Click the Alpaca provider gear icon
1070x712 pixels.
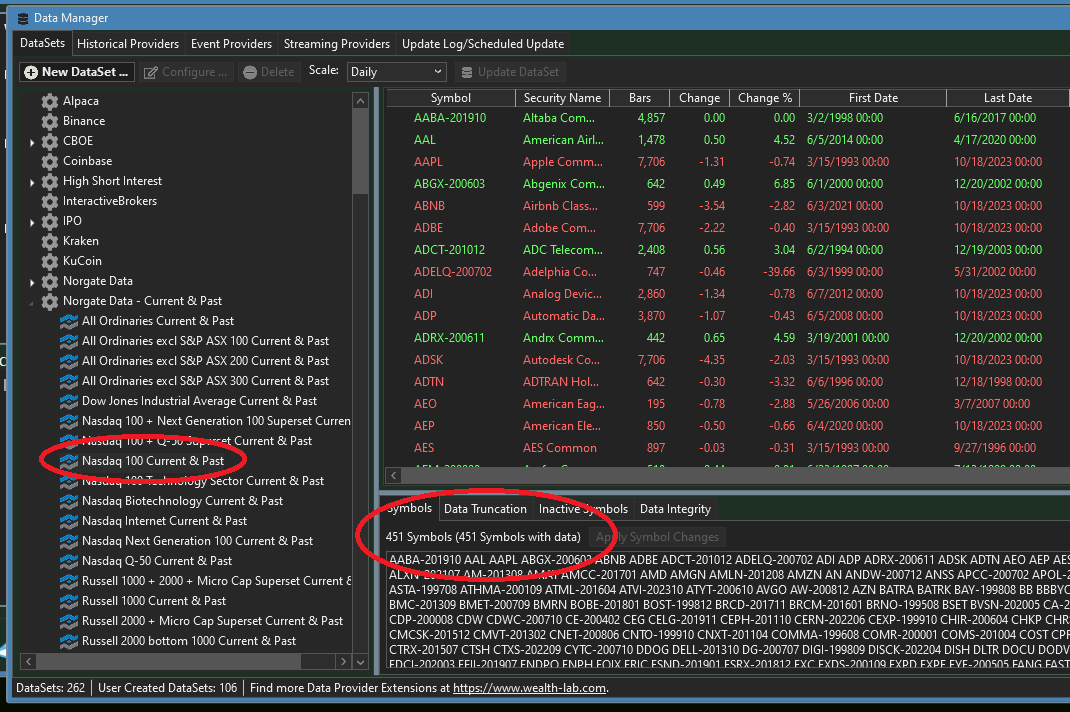point(49,101)
